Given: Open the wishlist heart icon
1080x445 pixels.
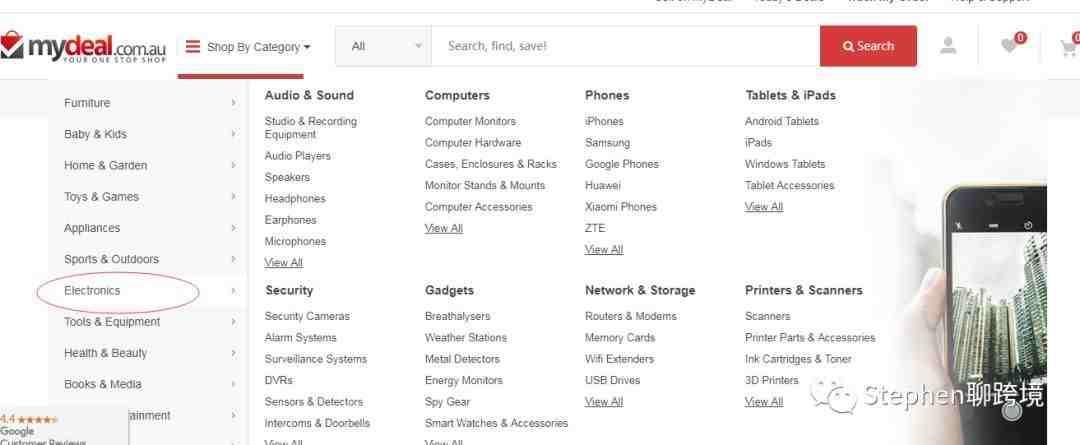Looking at the screenshot, I should [x=1010, y=45].
